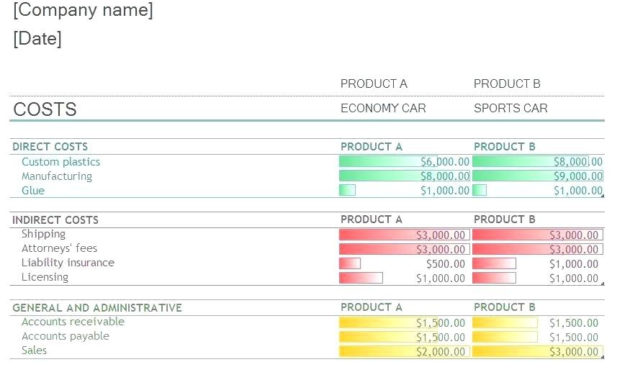
Task: Click Product A Sales $2,000.00 cell
Action: pyautogui.click(x=405, y=351)
